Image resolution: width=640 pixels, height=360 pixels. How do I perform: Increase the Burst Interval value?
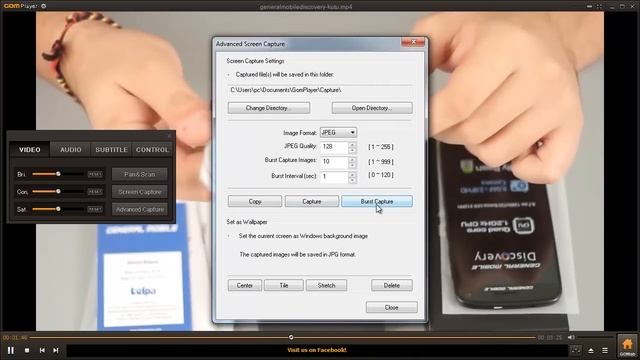(352, 174)
